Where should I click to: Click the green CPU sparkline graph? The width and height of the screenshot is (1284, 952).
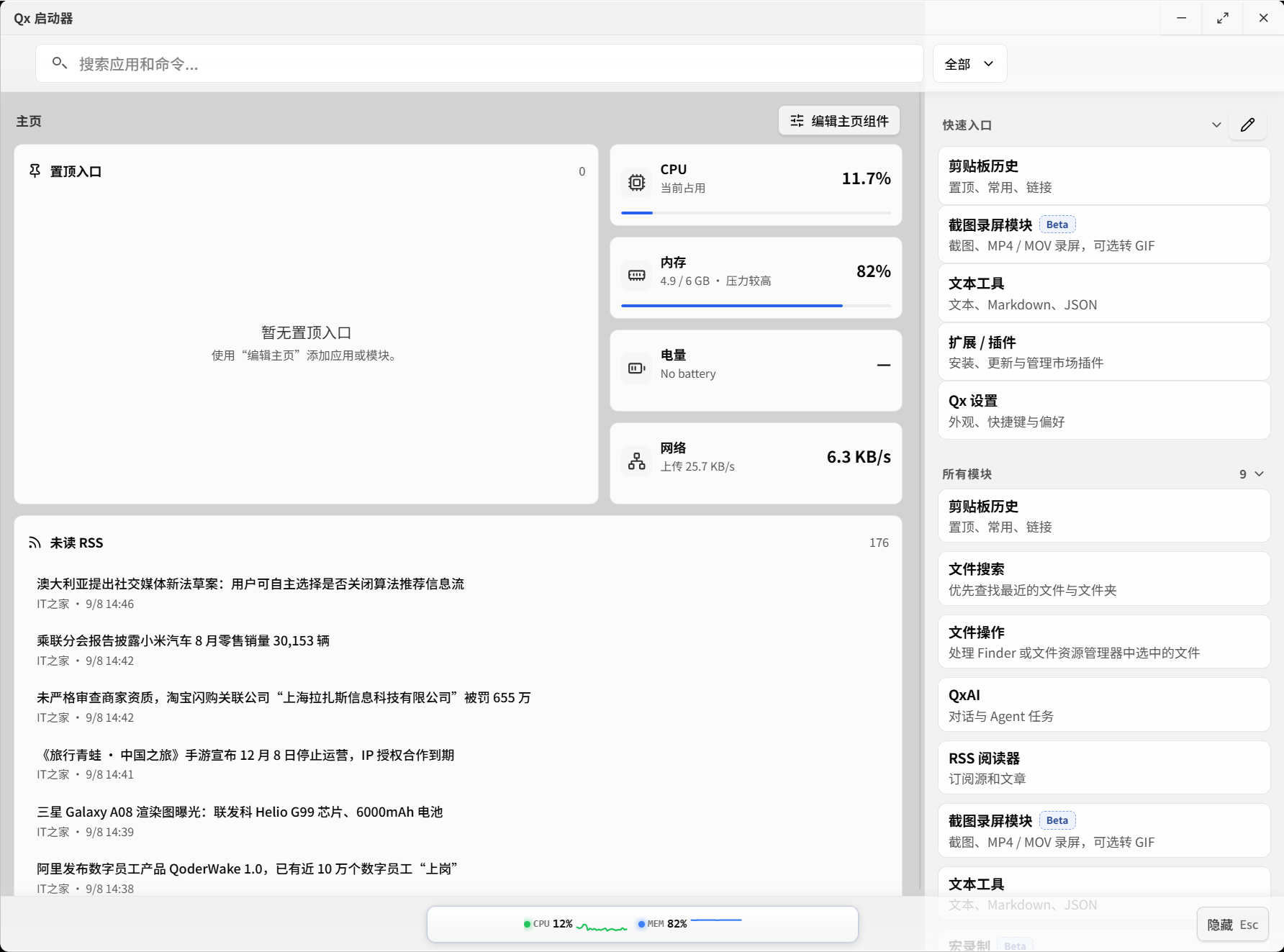602,927
